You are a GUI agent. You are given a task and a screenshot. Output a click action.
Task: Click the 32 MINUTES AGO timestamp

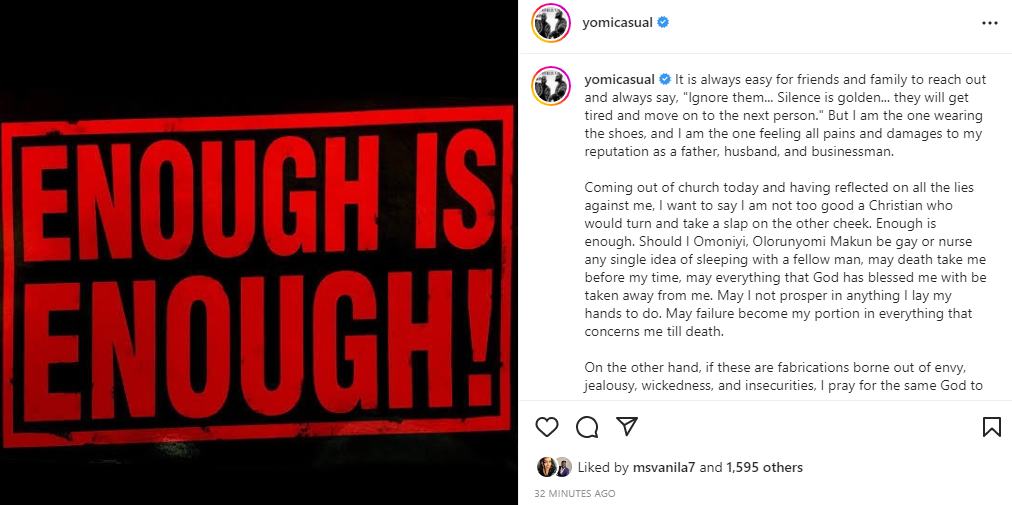coord(575,493)
